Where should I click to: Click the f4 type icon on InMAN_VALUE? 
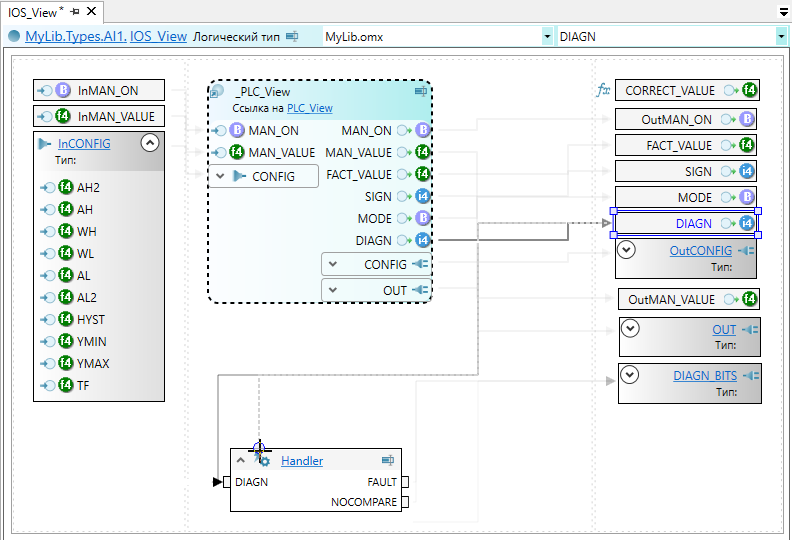65,116
